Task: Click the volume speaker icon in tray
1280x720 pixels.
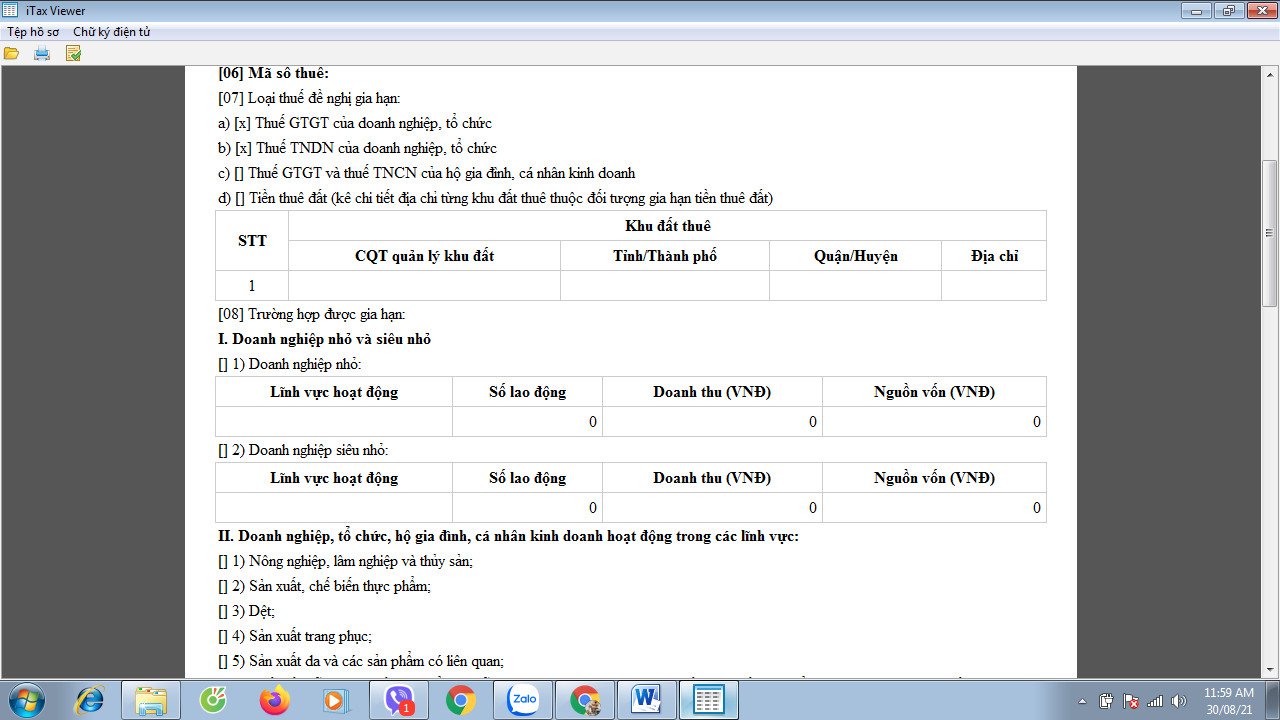Action: click(1179, 700)
